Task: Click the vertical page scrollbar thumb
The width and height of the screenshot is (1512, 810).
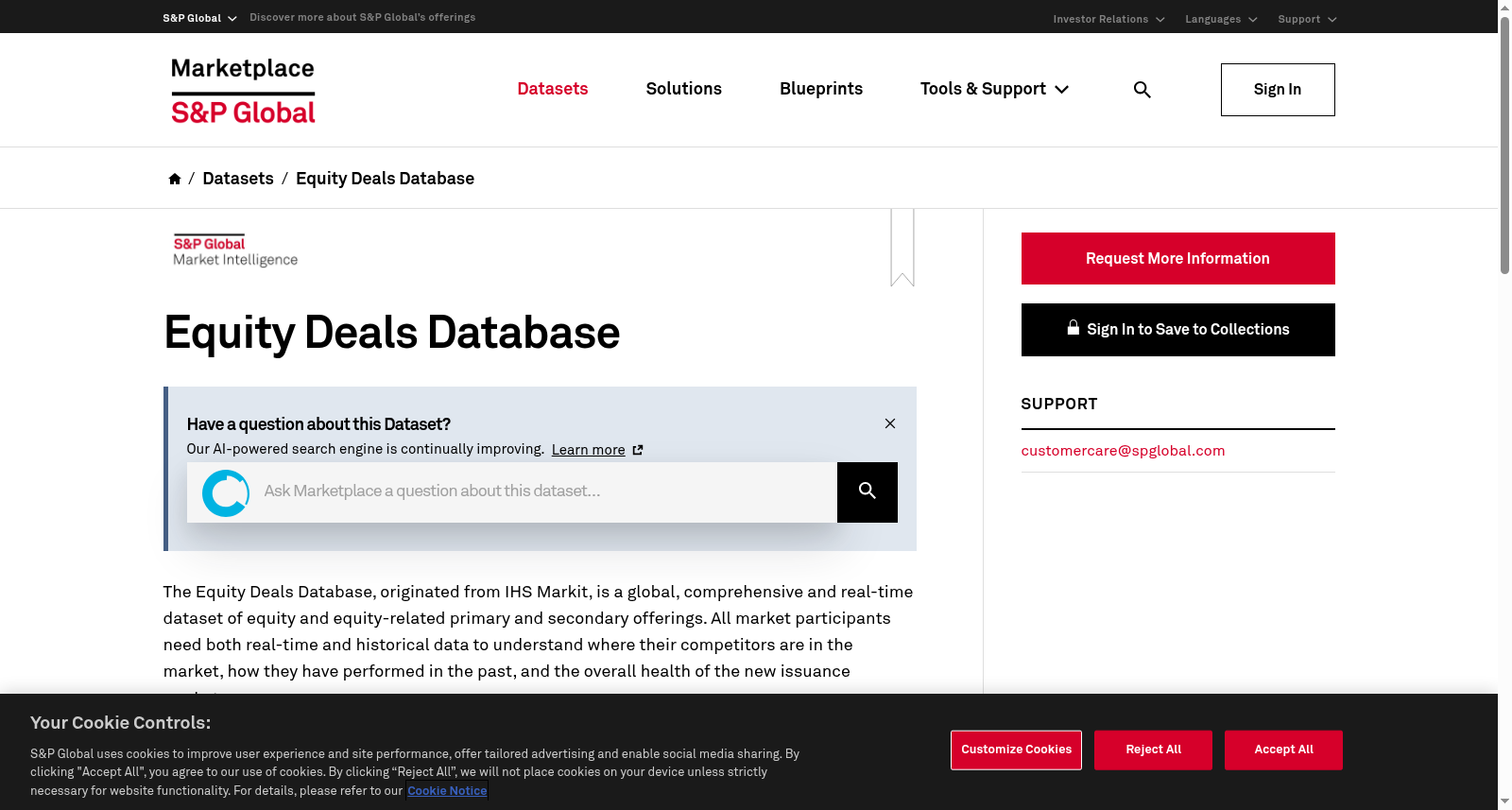Action: click(x=1504, y=145)
